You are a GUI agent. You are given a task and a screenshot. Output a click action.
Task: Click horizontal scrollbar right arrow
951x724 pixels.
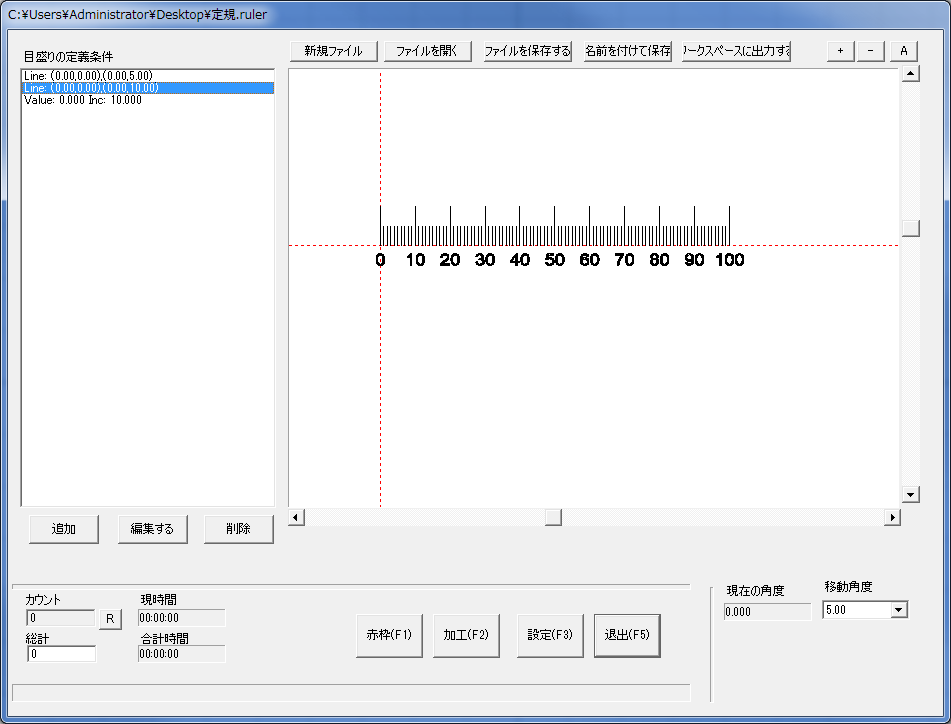[x=892, y=517]
